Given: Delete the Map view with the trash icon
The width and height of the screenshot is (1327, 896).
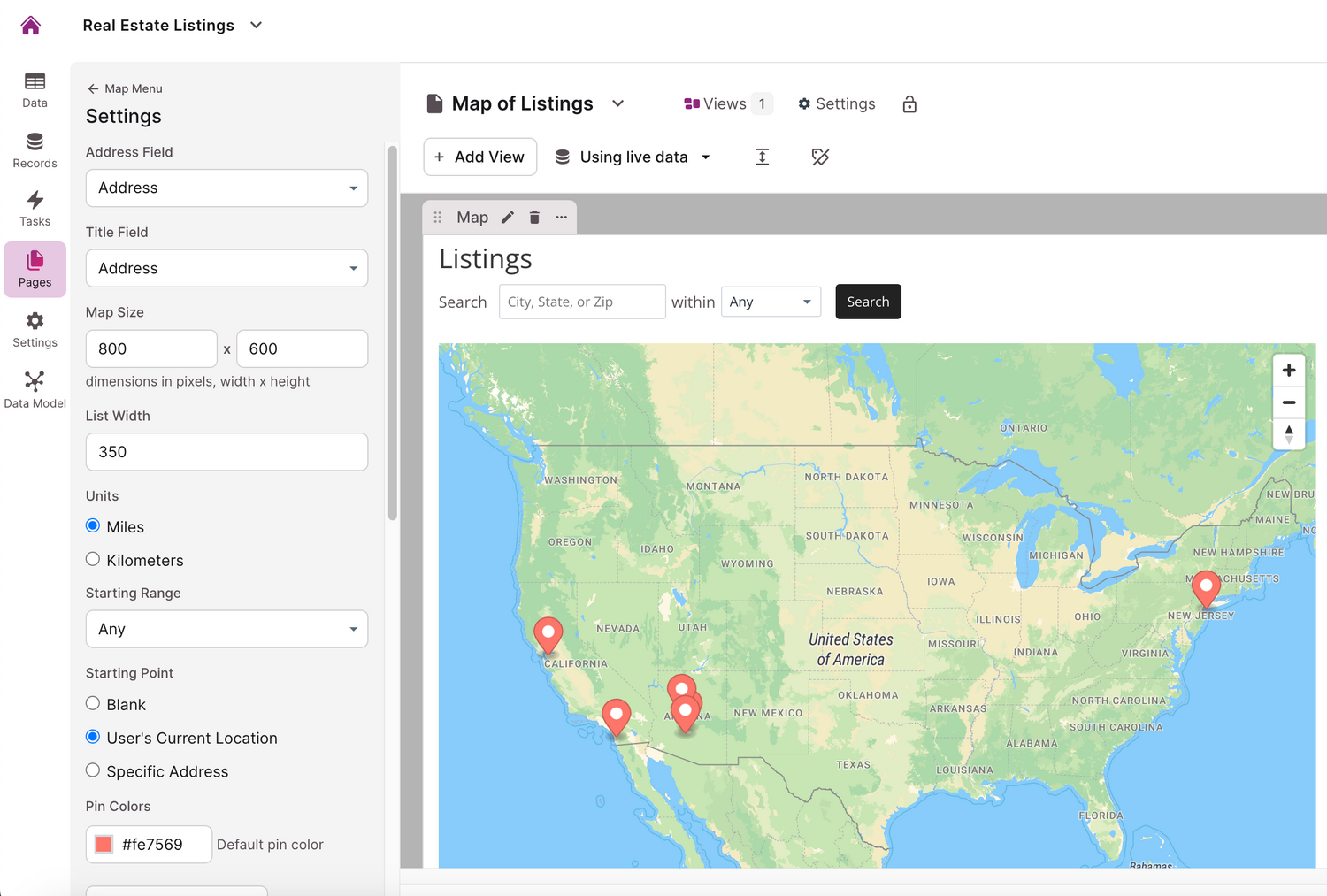Looking at the screenshot, I should (x=534, y=217).
